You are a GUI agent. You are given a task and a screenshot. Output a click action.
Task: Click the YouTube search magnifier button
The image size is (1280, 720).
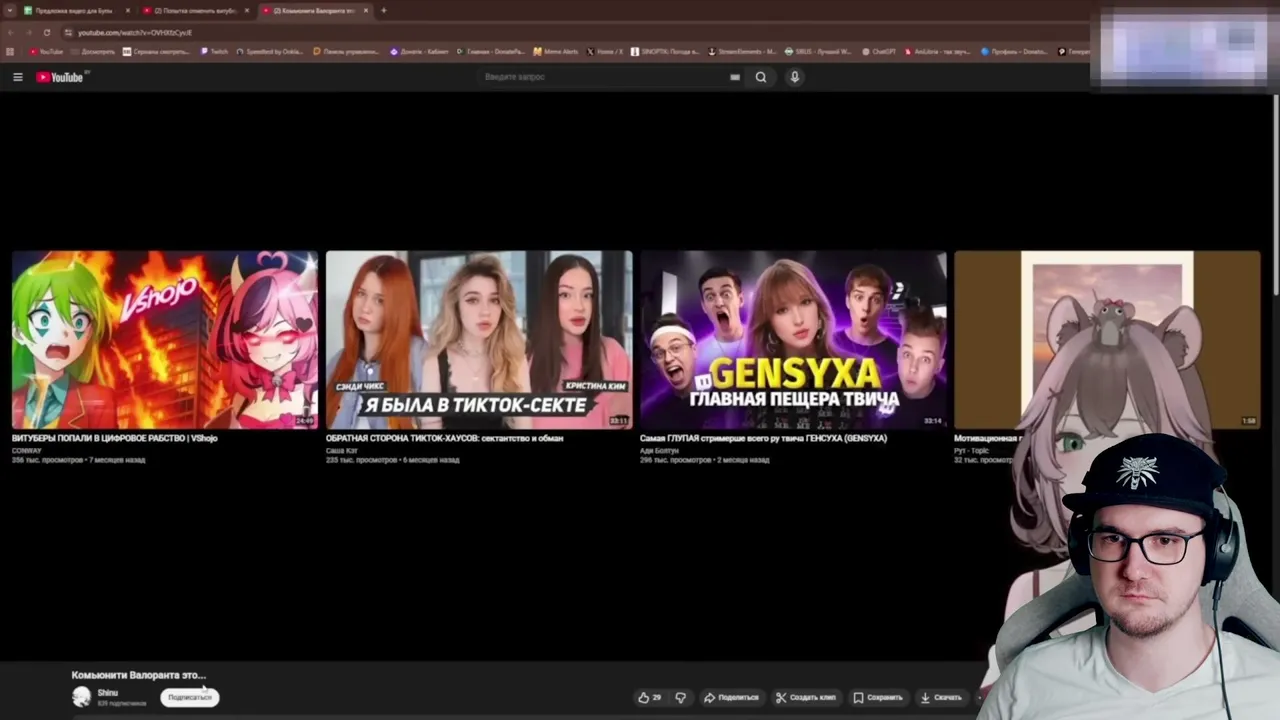click(x=761, y=77)
